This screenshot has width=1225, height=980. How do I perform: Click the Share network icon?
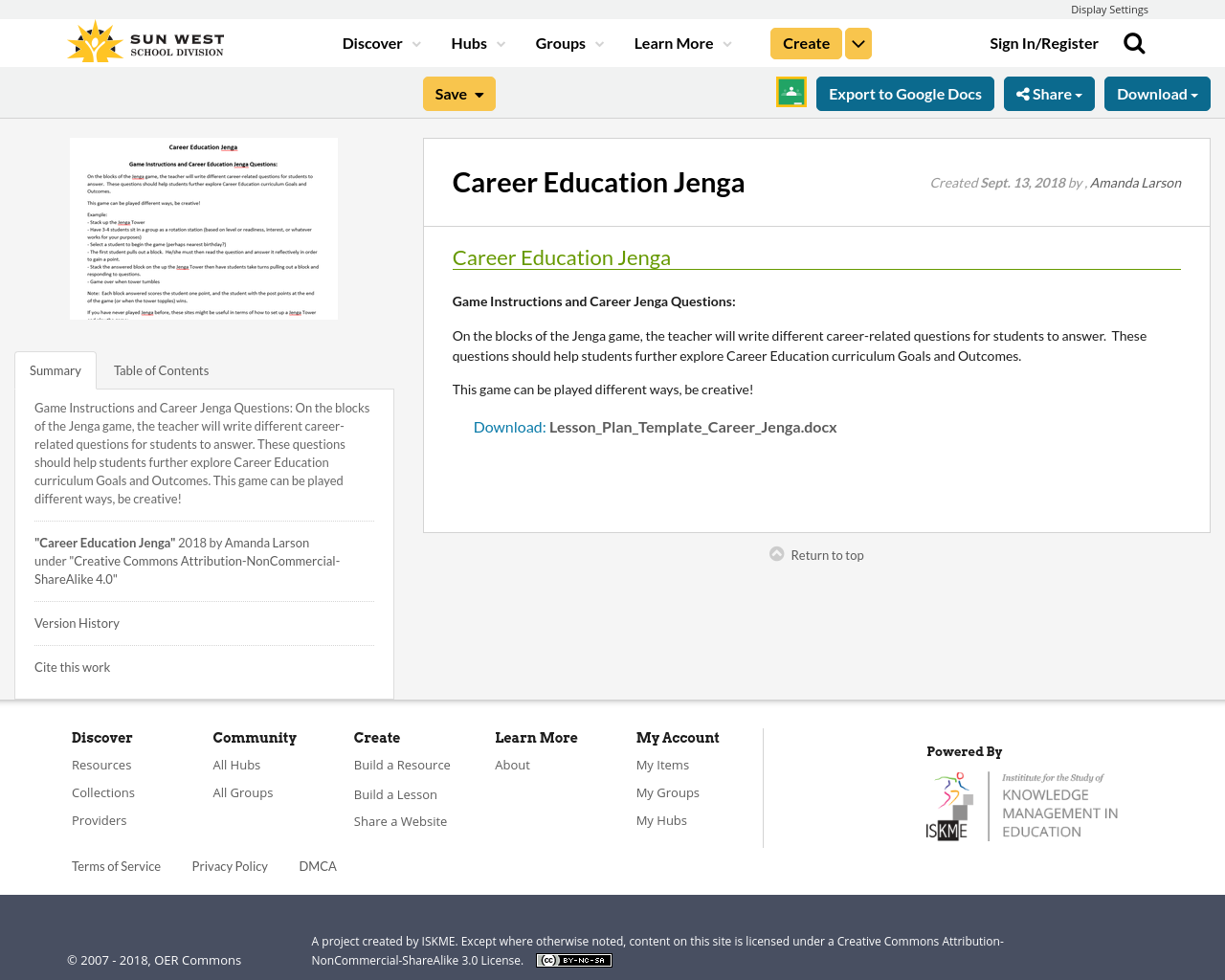[x=1025, y=92]
